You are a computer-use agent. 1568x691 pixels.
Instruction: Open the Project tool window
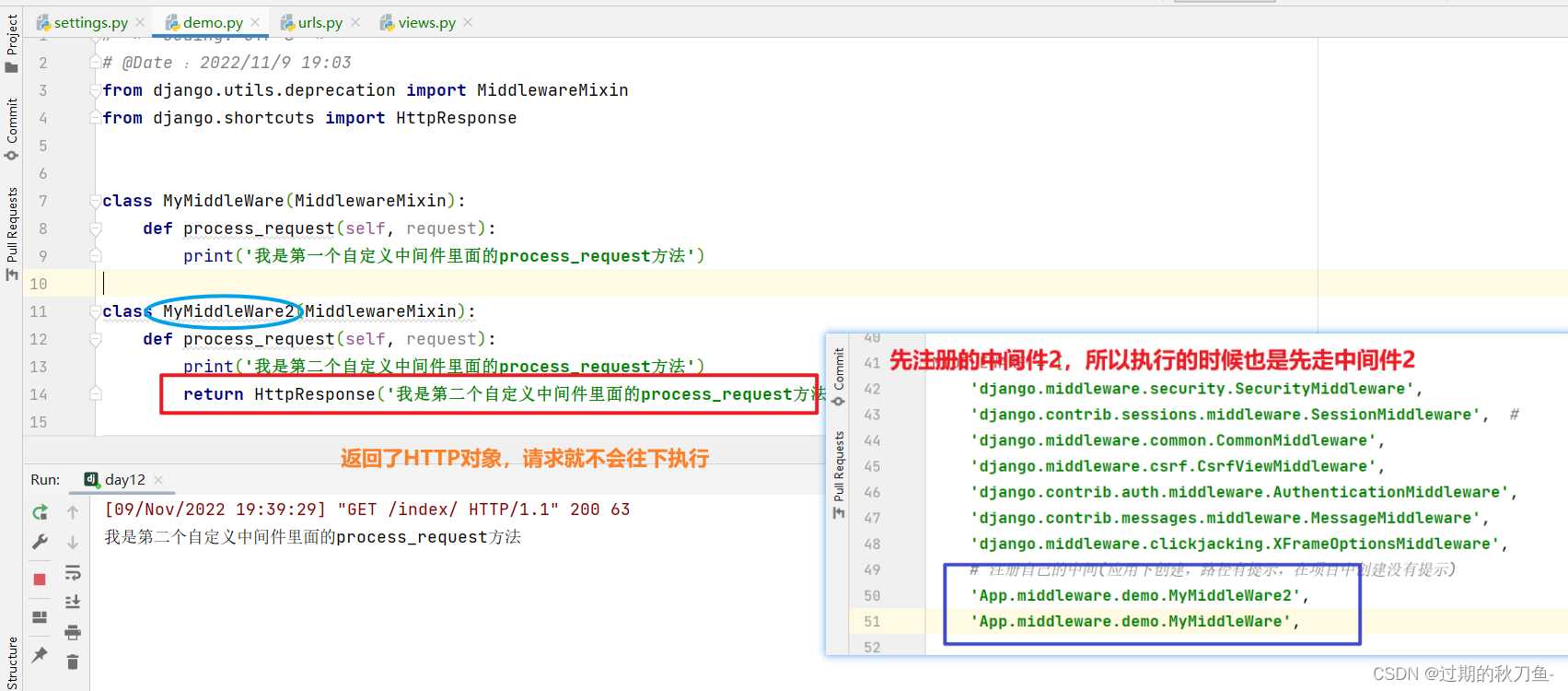[x=12, y=42]
